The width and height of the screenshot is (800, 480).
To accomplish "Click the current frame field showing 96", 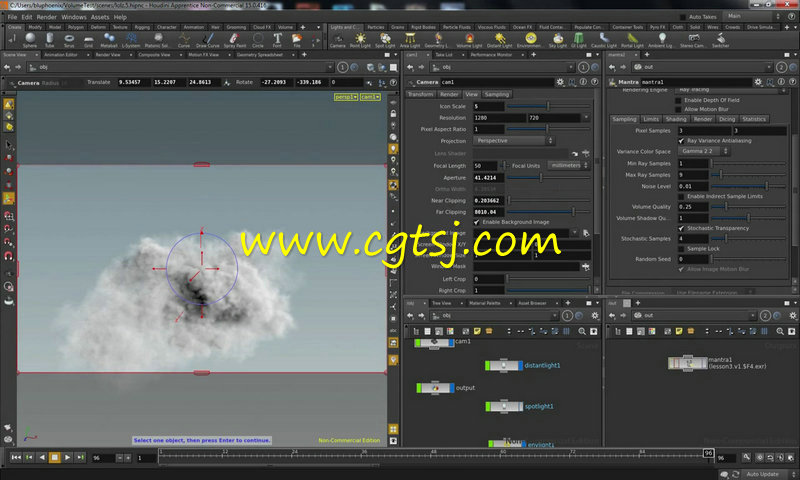I will [x=104, y=458].
